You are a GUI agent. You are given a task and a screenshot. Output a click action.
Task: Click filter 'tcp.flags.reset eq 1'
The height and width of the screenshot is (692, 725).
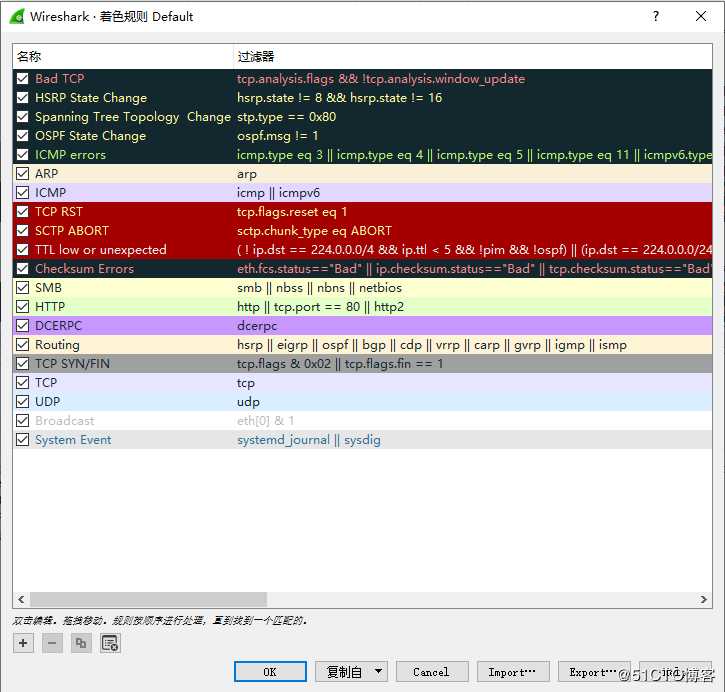coord(292,211)
